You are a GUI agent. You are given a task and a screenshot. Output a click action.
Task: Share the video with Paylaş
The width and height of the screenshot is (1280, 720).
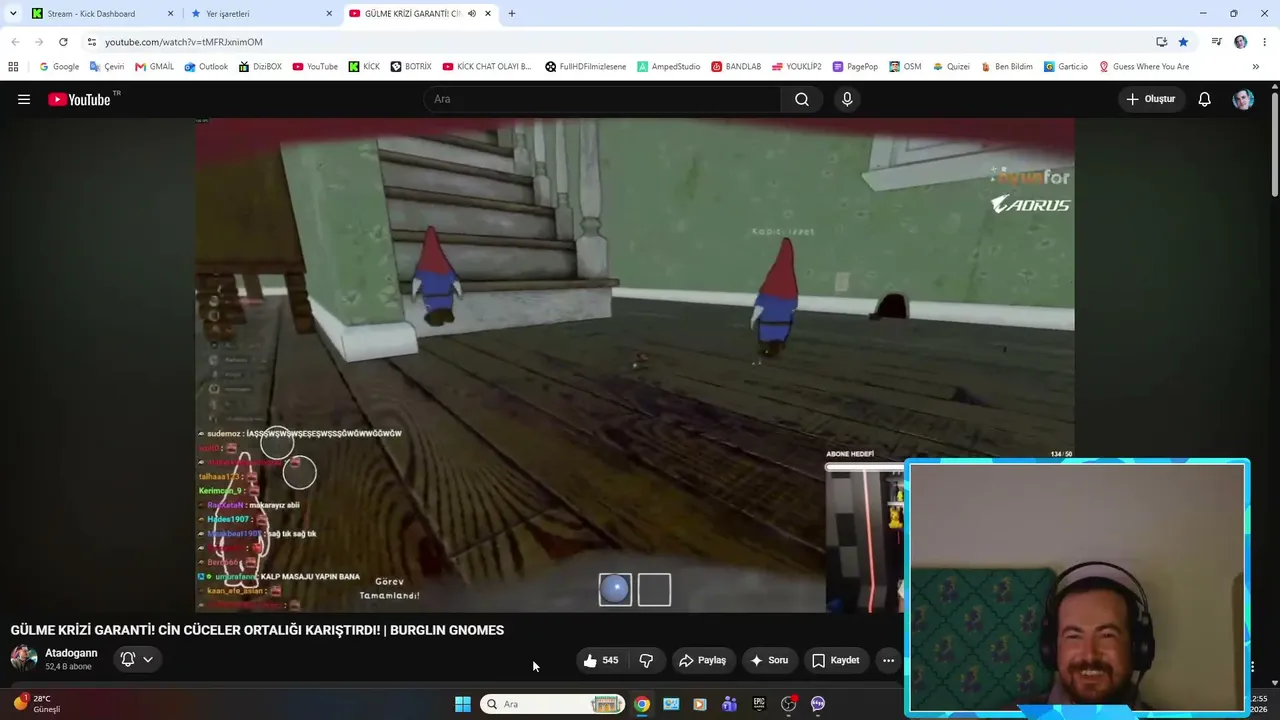[x=702, y=660]
